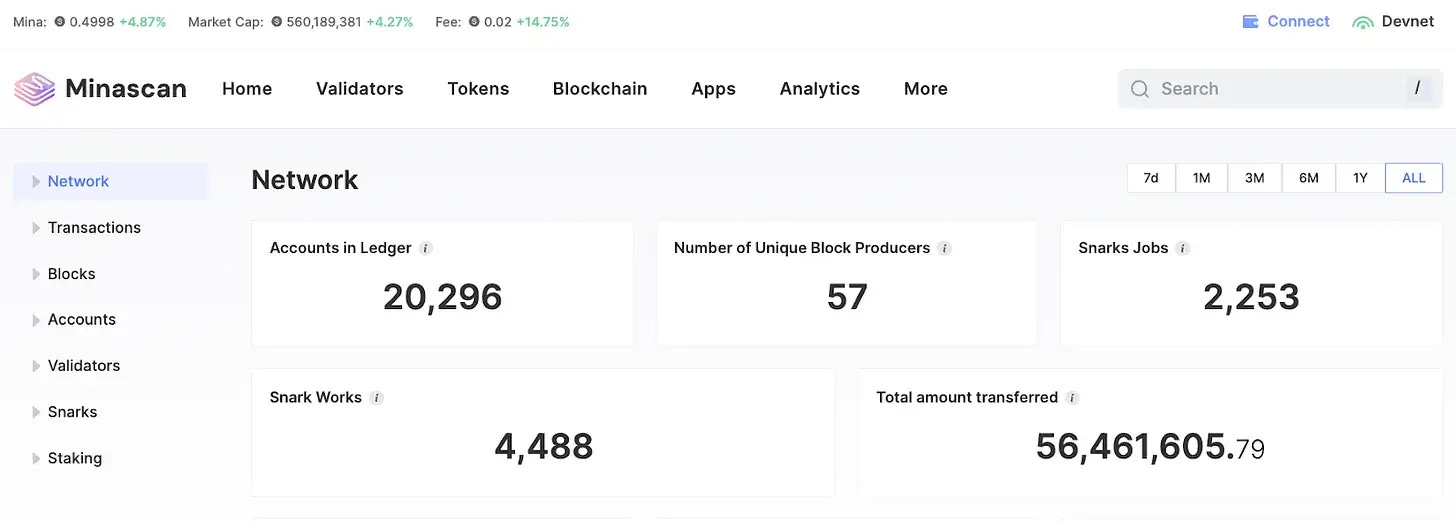
Task: Open the Analytics navigation item
Action: (820, 89)
